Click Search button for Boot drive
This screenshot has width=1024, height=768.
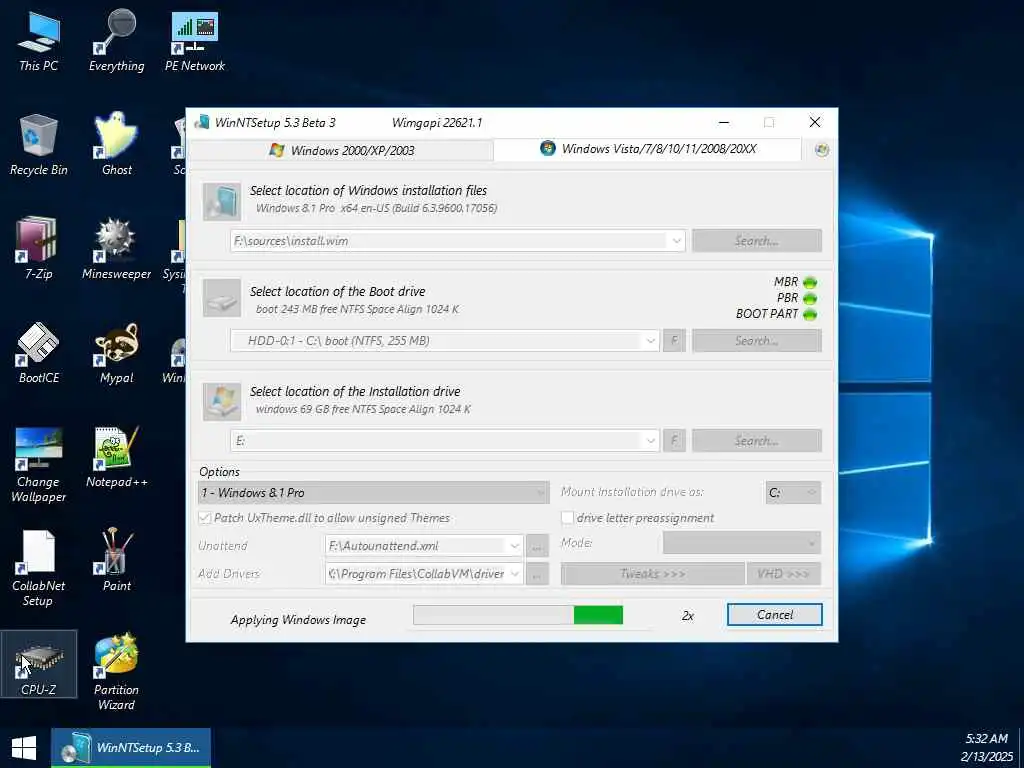(757, 341)
